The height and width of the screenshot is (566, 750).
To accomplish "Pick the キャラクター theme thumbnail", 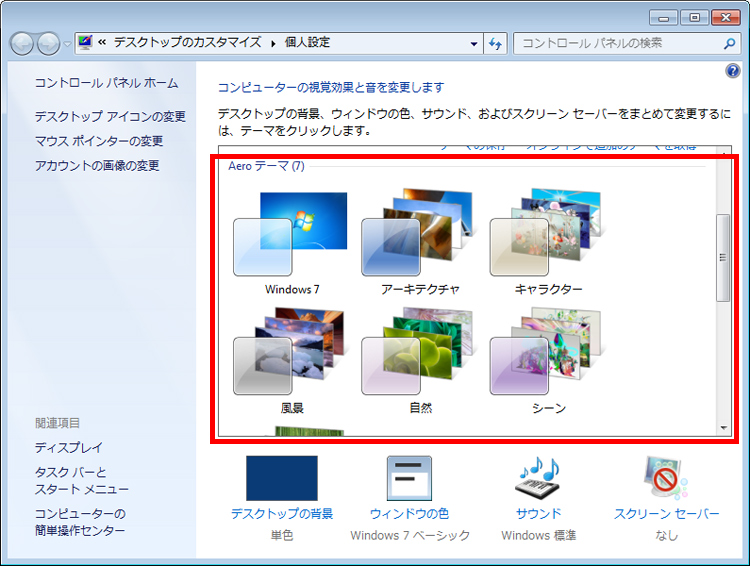I will pos(546,233).
